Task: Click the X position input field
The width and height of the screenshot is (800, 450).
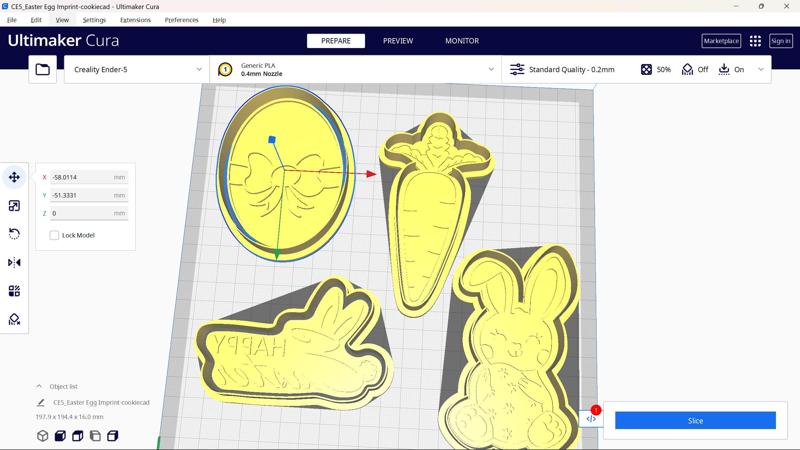Action: (x=89, y=178)
